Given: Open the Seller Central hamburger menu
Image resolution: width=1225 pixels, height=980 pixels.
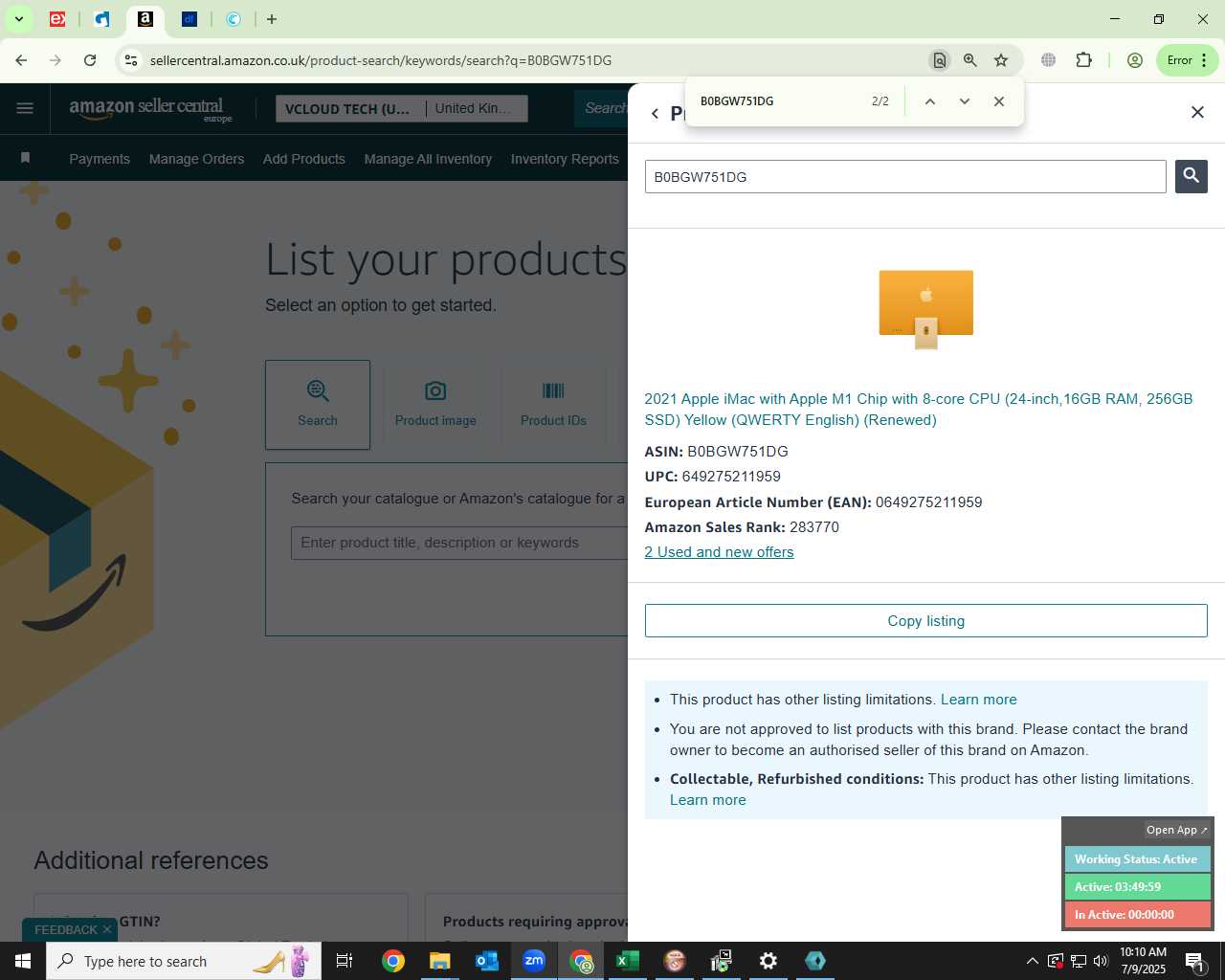Looking at the screenshot, I should click(x=25, y=108).
